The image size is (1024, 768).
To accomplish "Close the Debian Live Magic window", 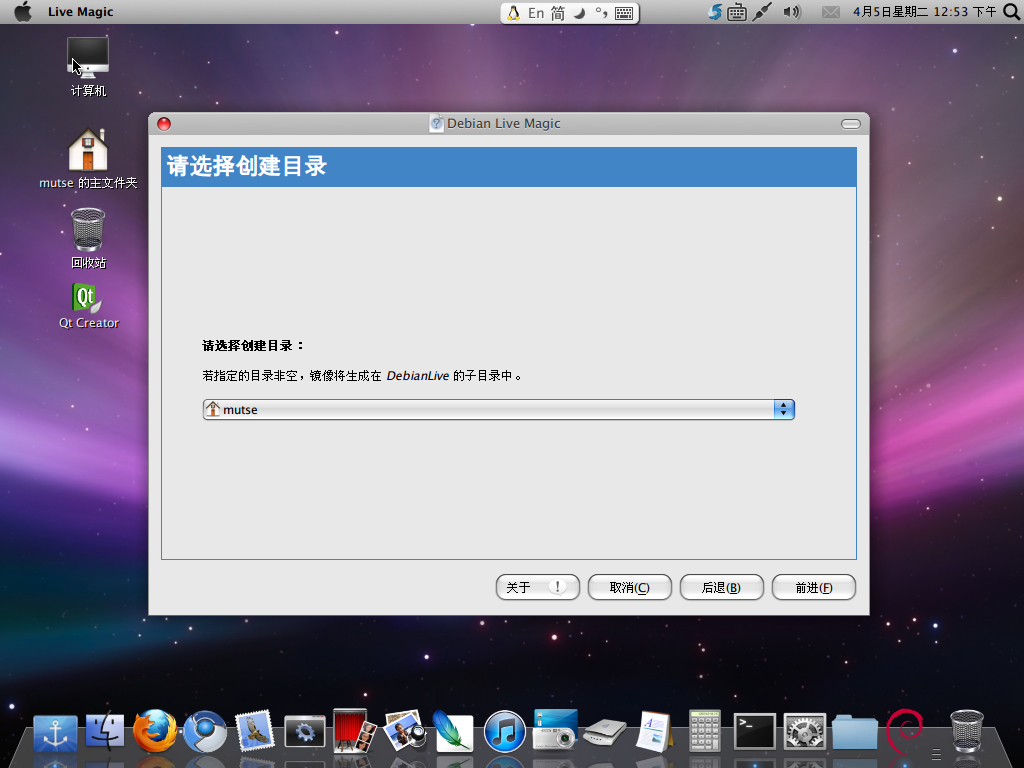I will click(164, 124).
